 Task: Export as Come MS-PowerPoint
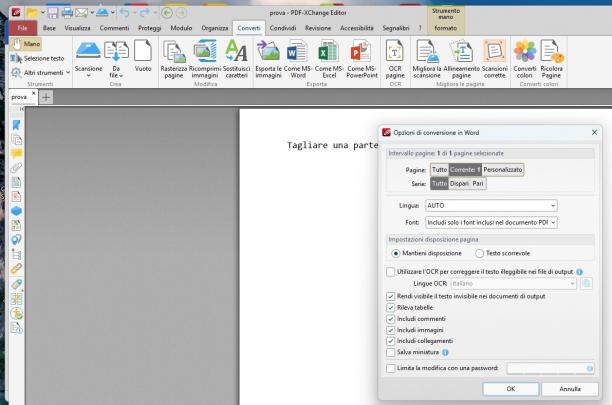[x=361, y=59]
